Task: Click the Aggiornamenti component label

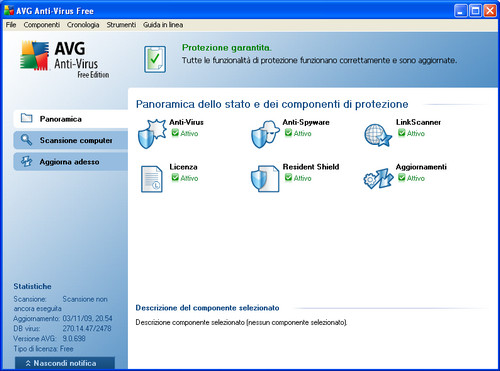Action: 421,167
